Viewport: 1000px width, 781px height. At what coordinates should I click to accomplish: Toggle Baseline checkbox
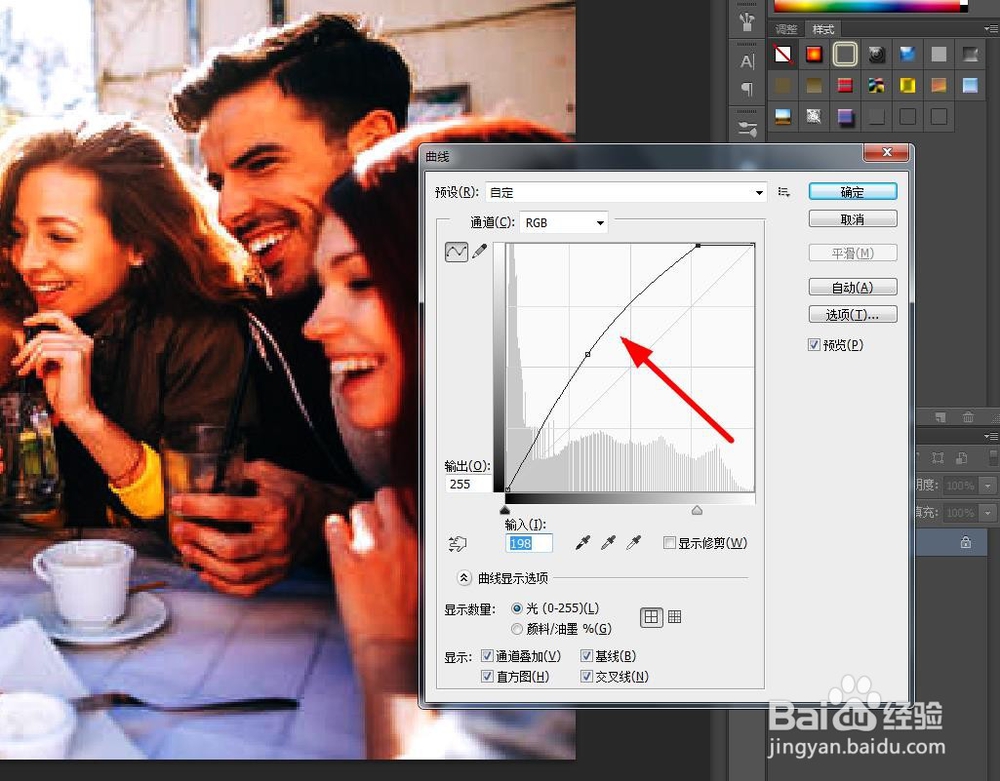tap(587, 655)
